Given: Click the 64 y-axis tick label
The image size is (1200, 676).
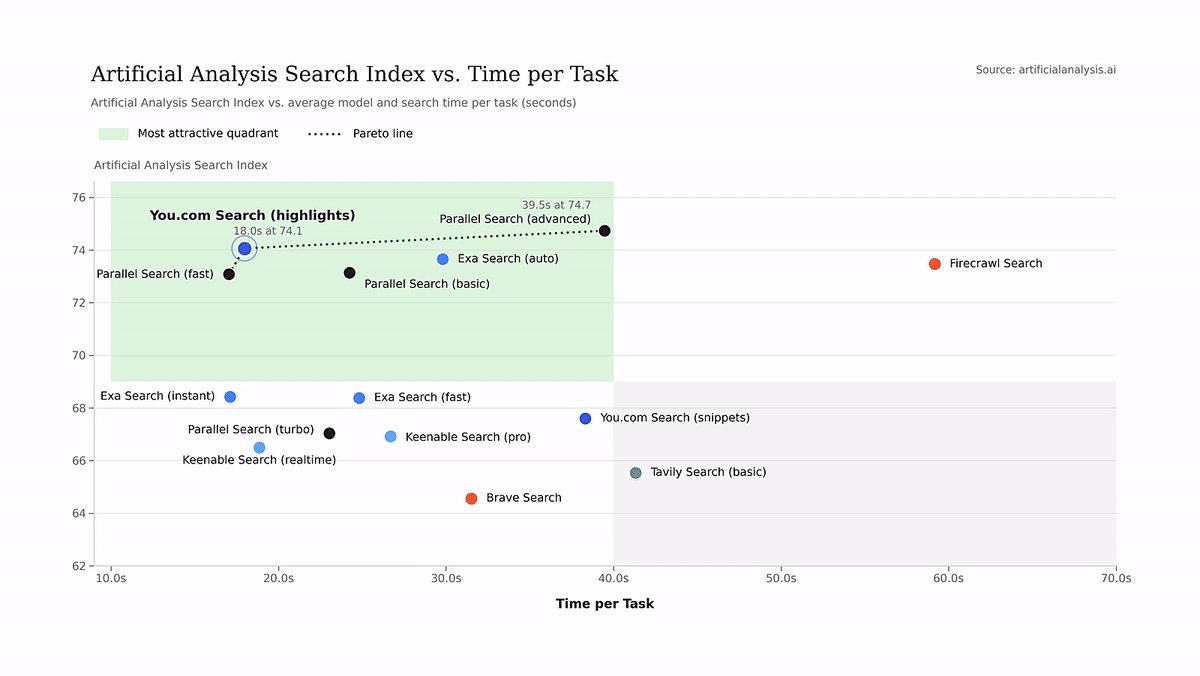Looking at the screenshot, I should pyautogui.click(x=79, y=514).
